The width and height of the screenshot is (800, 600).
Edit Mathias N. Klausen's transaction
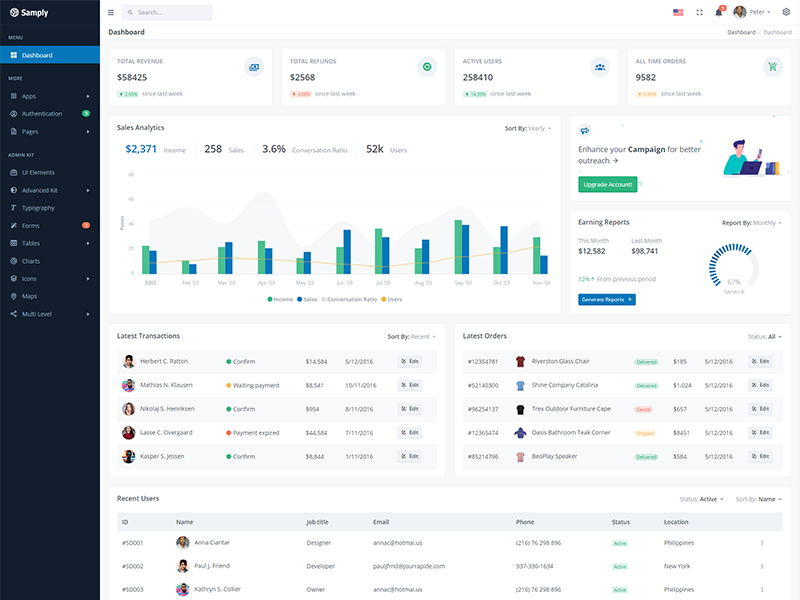coord(410,385)
